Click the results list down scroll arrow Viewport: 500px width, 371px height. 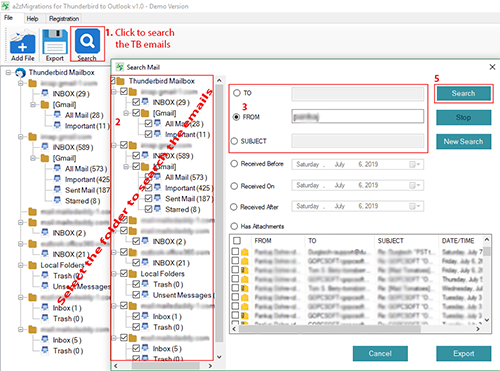click(487, 320)
